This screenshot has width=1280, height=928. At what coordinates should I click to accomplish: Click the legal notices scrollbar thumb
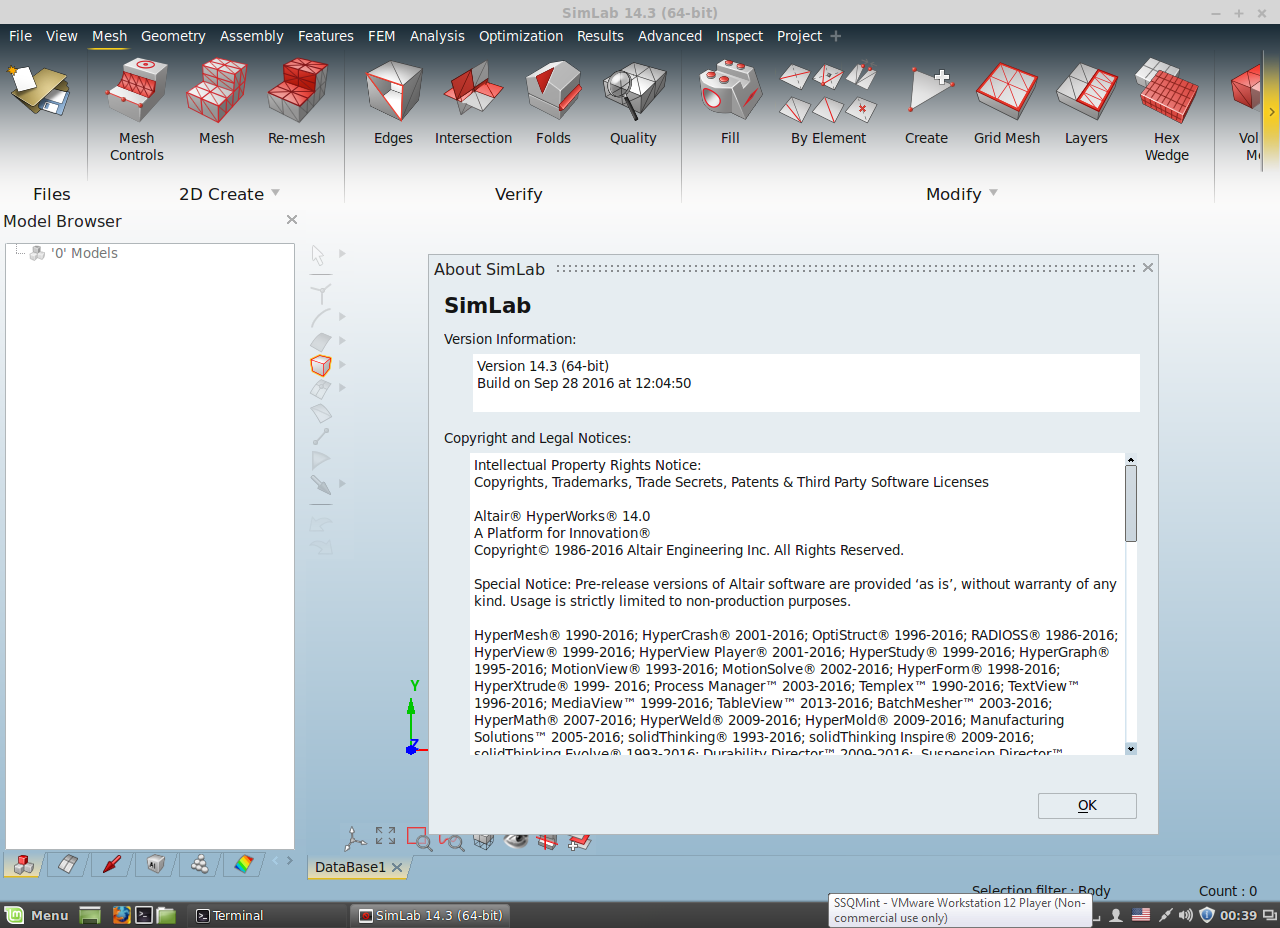(x=1131, y=504)
